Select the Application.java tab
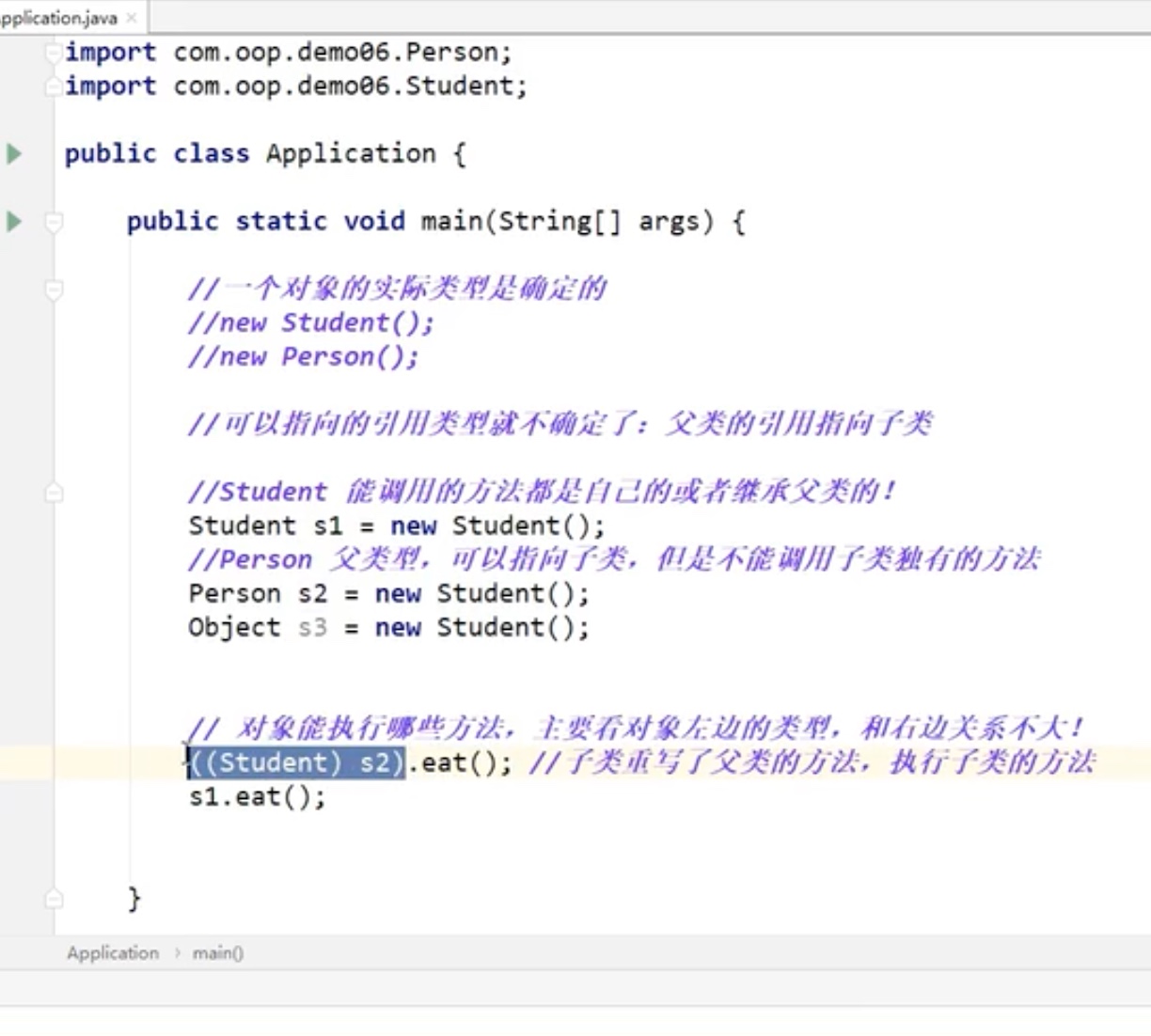The image size is (1151, 1036). pyautogui.click(x=58, y=18)
